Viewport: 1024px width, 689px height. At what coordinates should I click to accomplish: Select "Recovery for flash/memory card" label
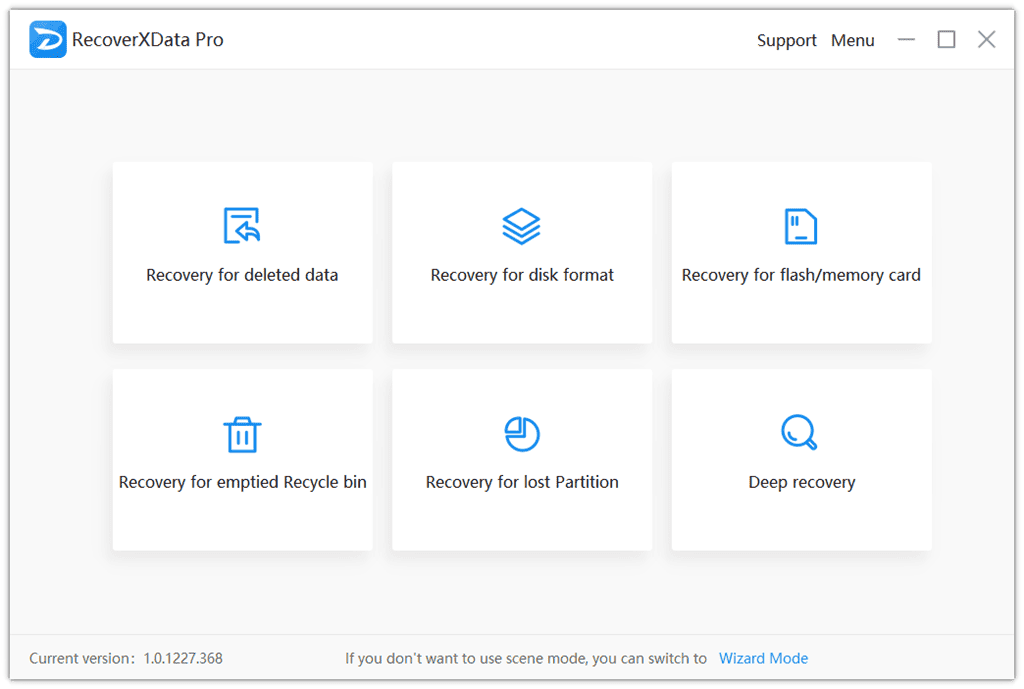[801, 275]
